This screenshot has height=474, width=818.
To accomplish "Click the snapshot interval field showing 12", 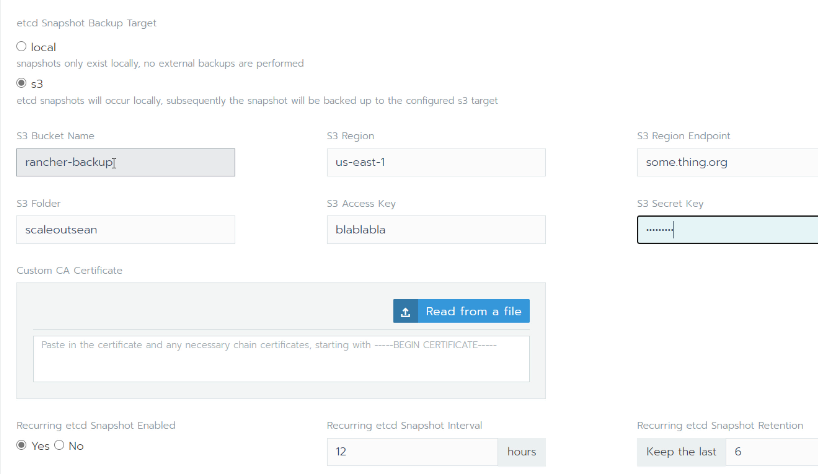I will pyautogui.click(x=412, y=452).
